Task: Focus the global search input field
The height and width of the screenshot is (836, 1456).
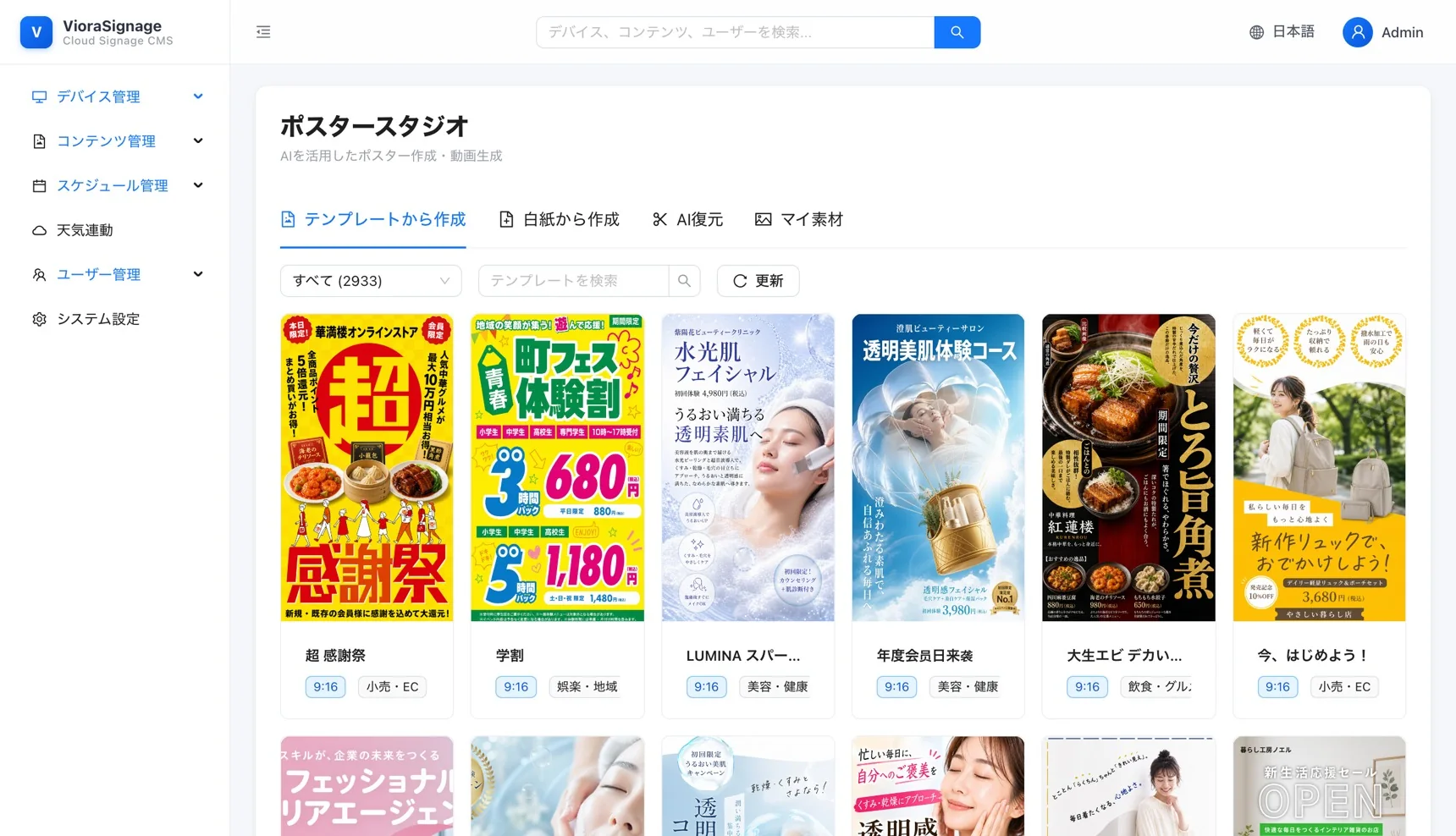Action: point(735,32)
